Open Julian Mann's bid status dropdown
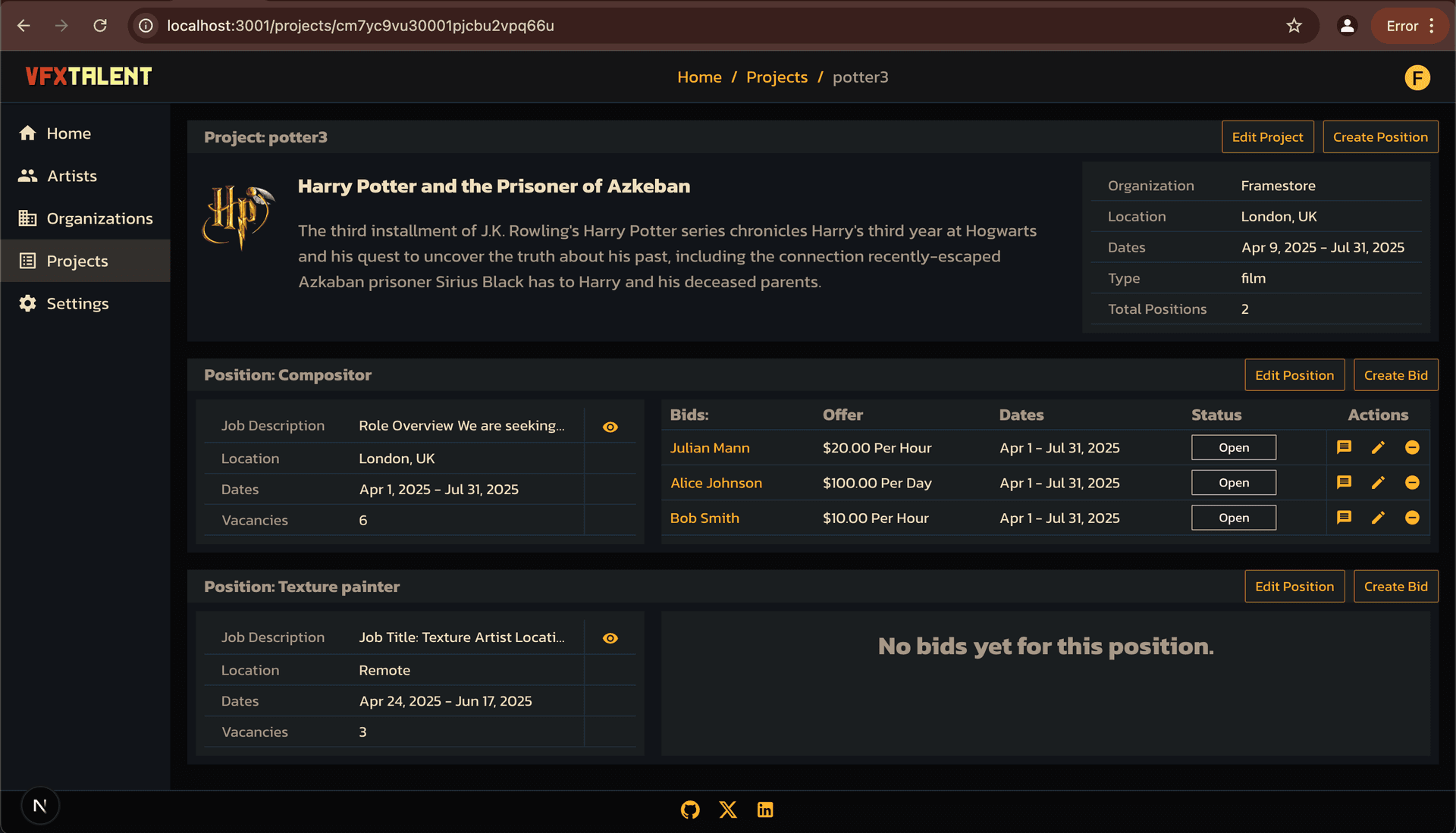 point(1233,447)
